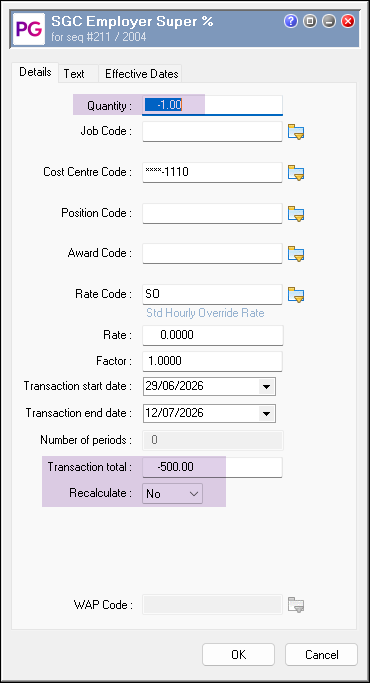Click the OK button

[x=238, y=655]
